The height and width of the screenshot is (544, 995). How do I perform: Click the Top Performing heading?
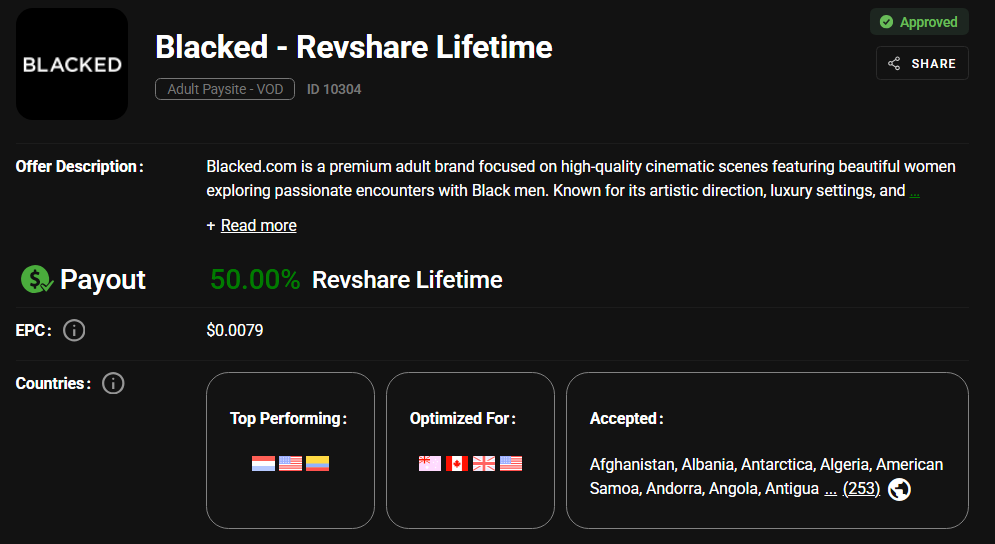pos(288,418)
